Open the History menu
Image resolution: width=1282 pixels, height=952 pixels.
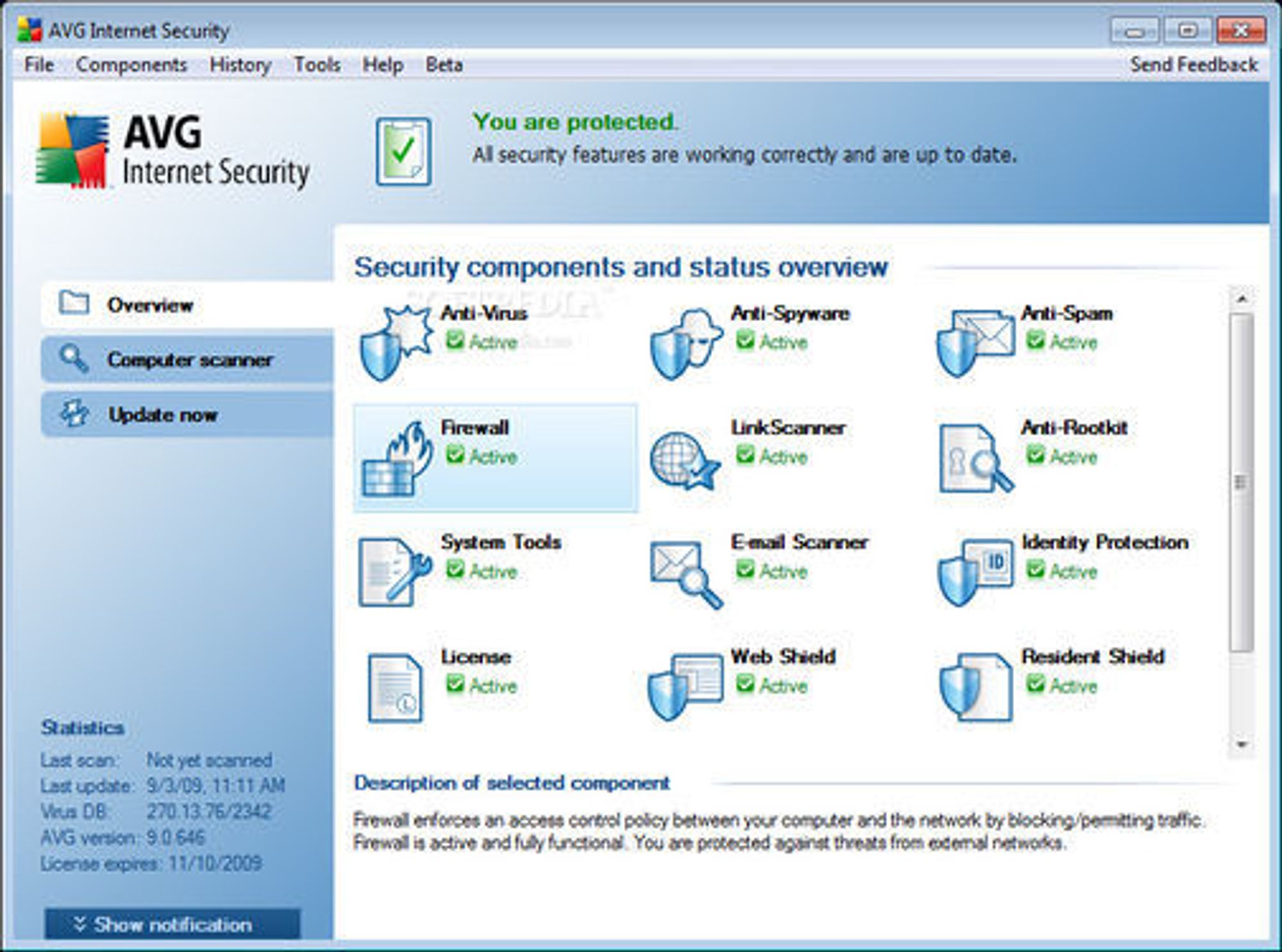(x=240, y=65)
